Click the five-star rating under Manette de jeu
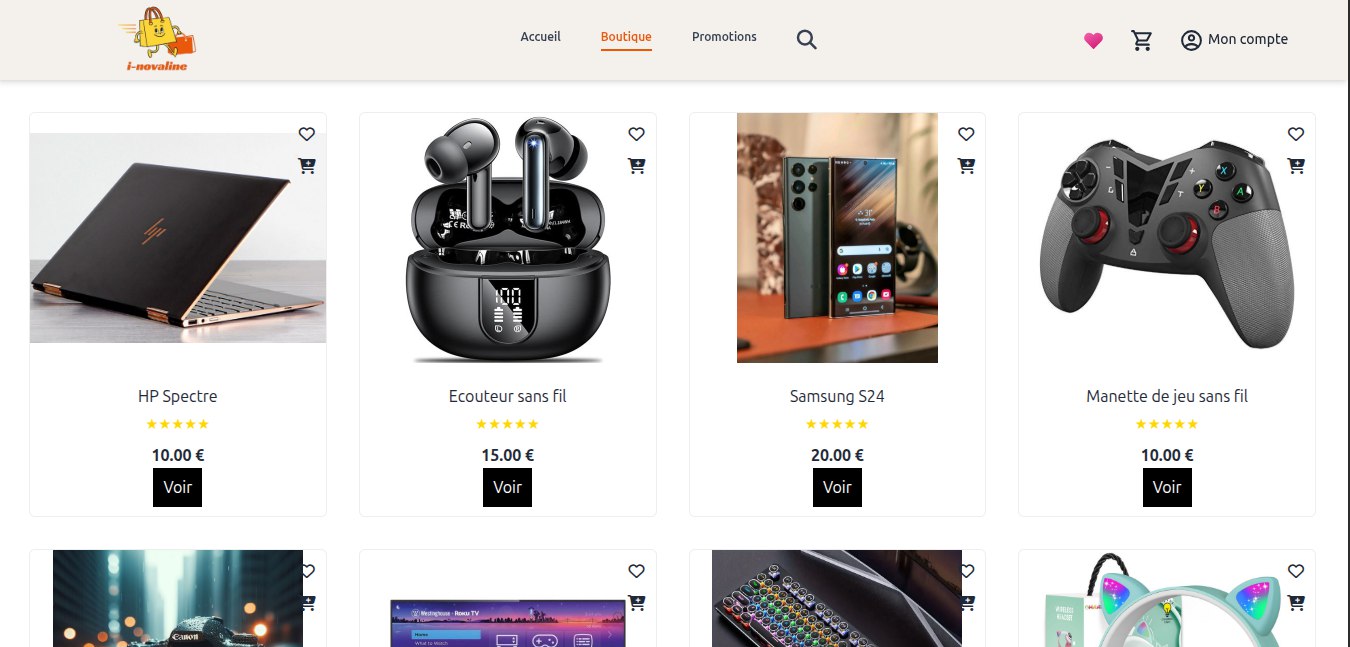The height and width of the screenshot is (647, 1350). pos(1166,424)
